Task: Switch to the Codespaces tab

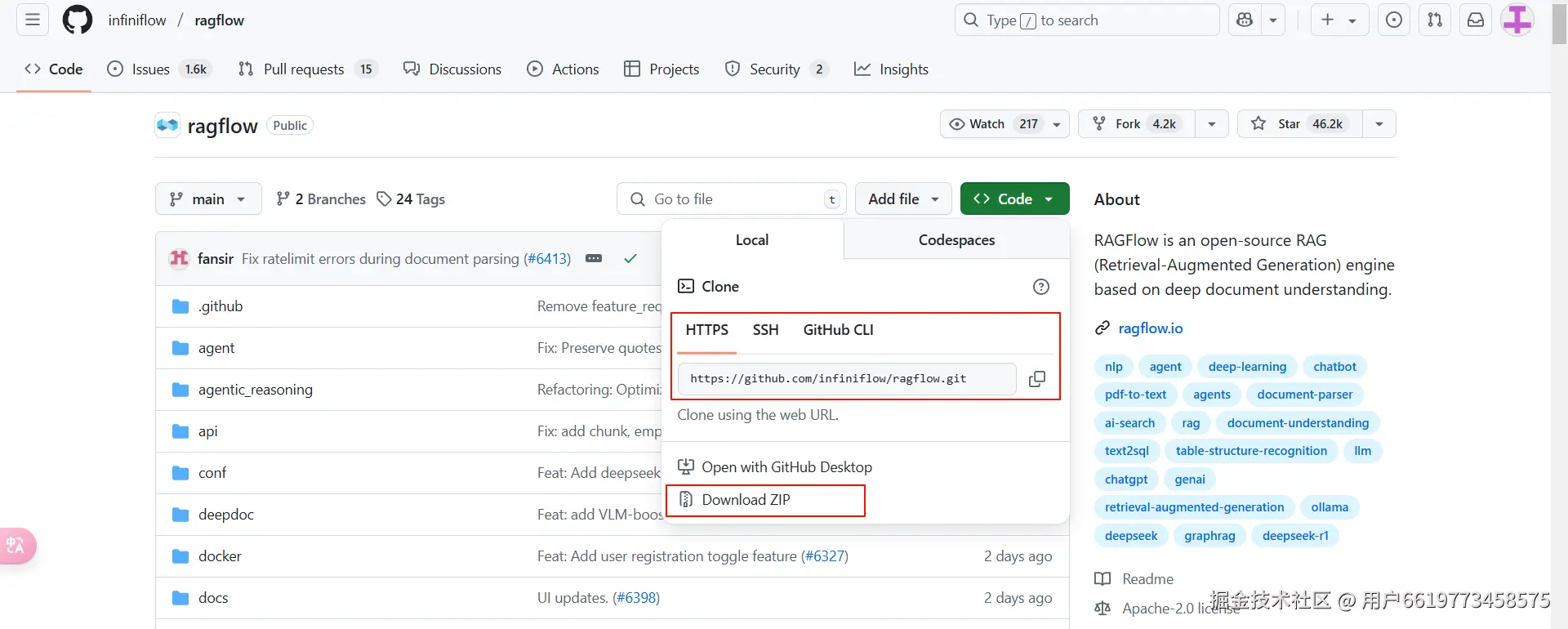Action: pyautogui.click(x=956, y=240)
